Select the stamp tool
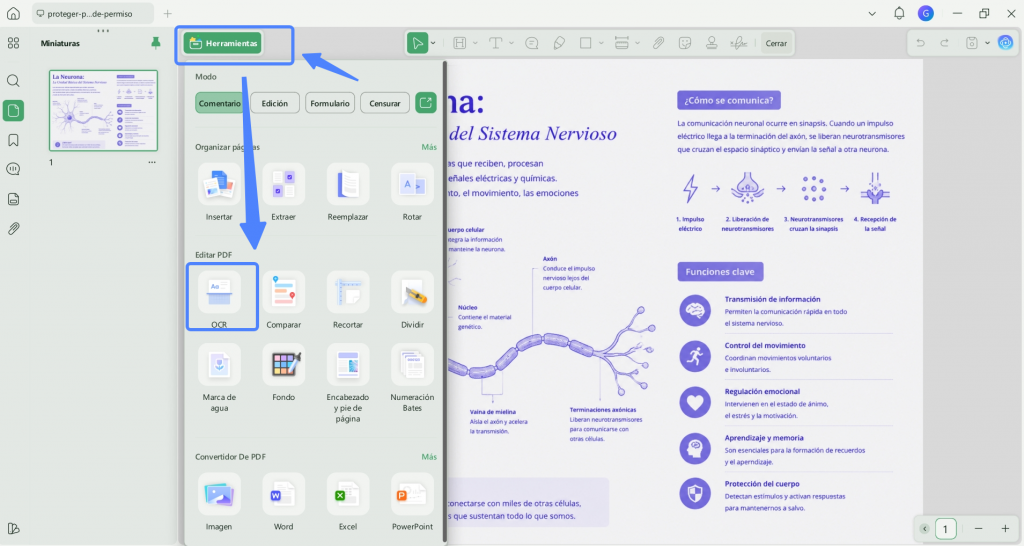 point(712,43)
